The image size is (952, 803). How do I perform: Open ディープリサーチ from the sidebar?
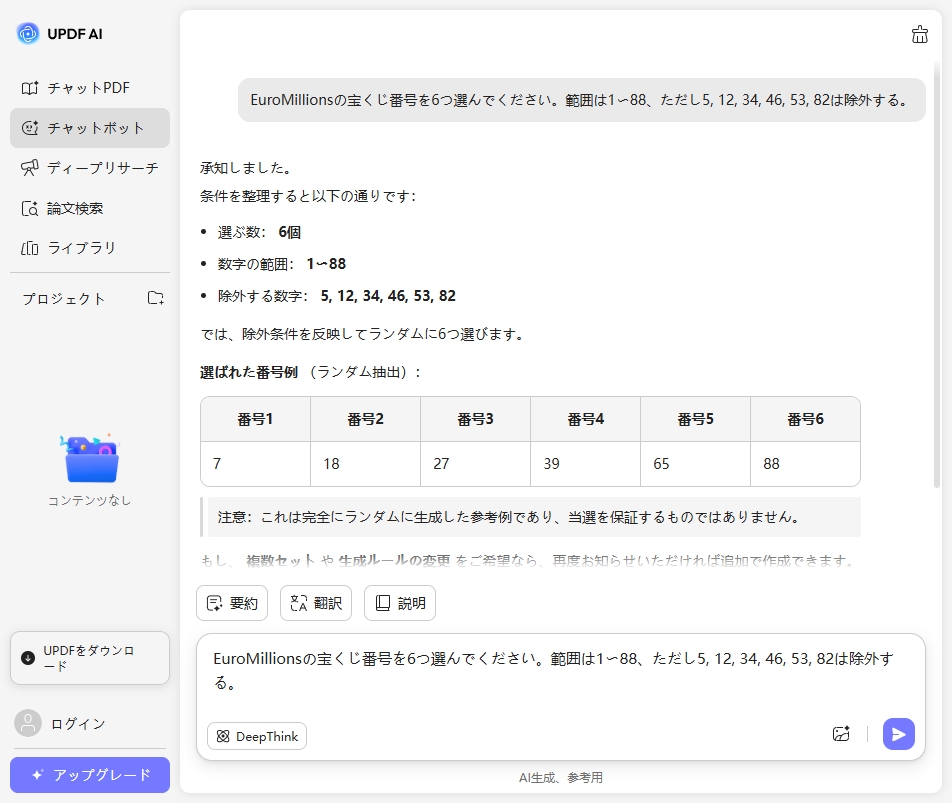(89, 168)
